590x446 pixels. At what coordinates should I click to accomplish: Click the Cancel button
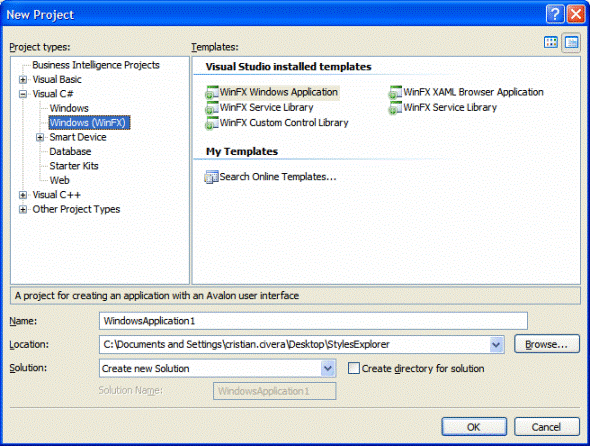pos(546,426)
